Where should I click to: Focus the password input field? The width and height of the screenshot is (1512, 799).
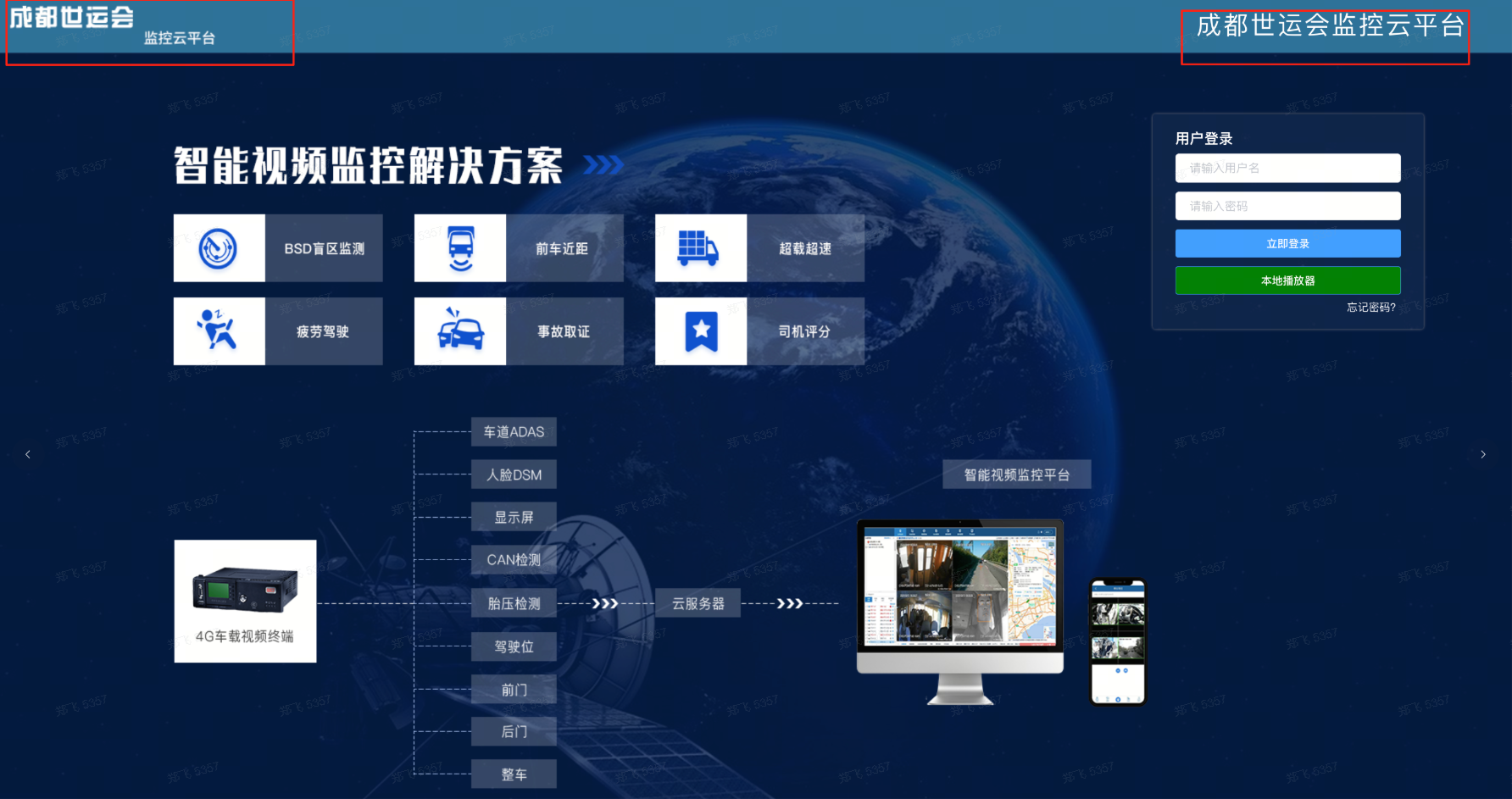click(1287, 206)
